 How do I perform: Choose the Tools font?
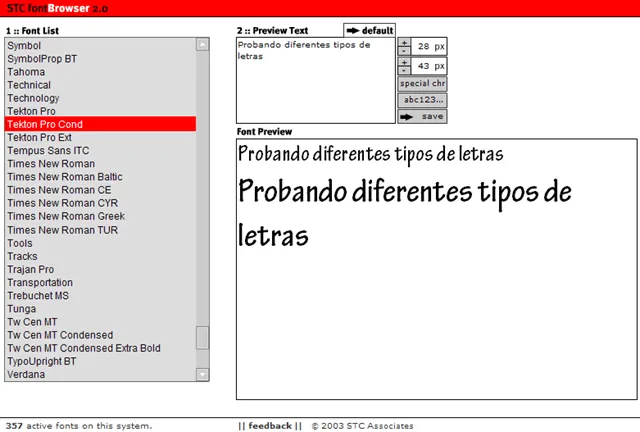coord(100,243)
